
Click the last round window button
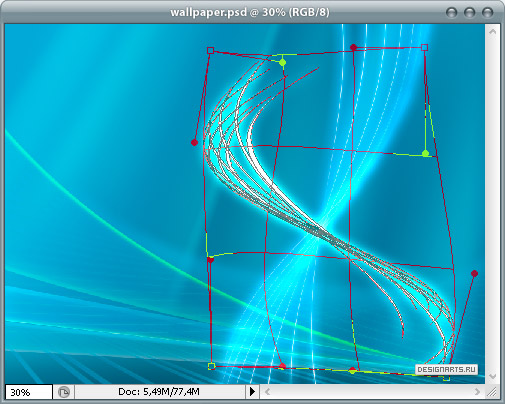[488, 13]
